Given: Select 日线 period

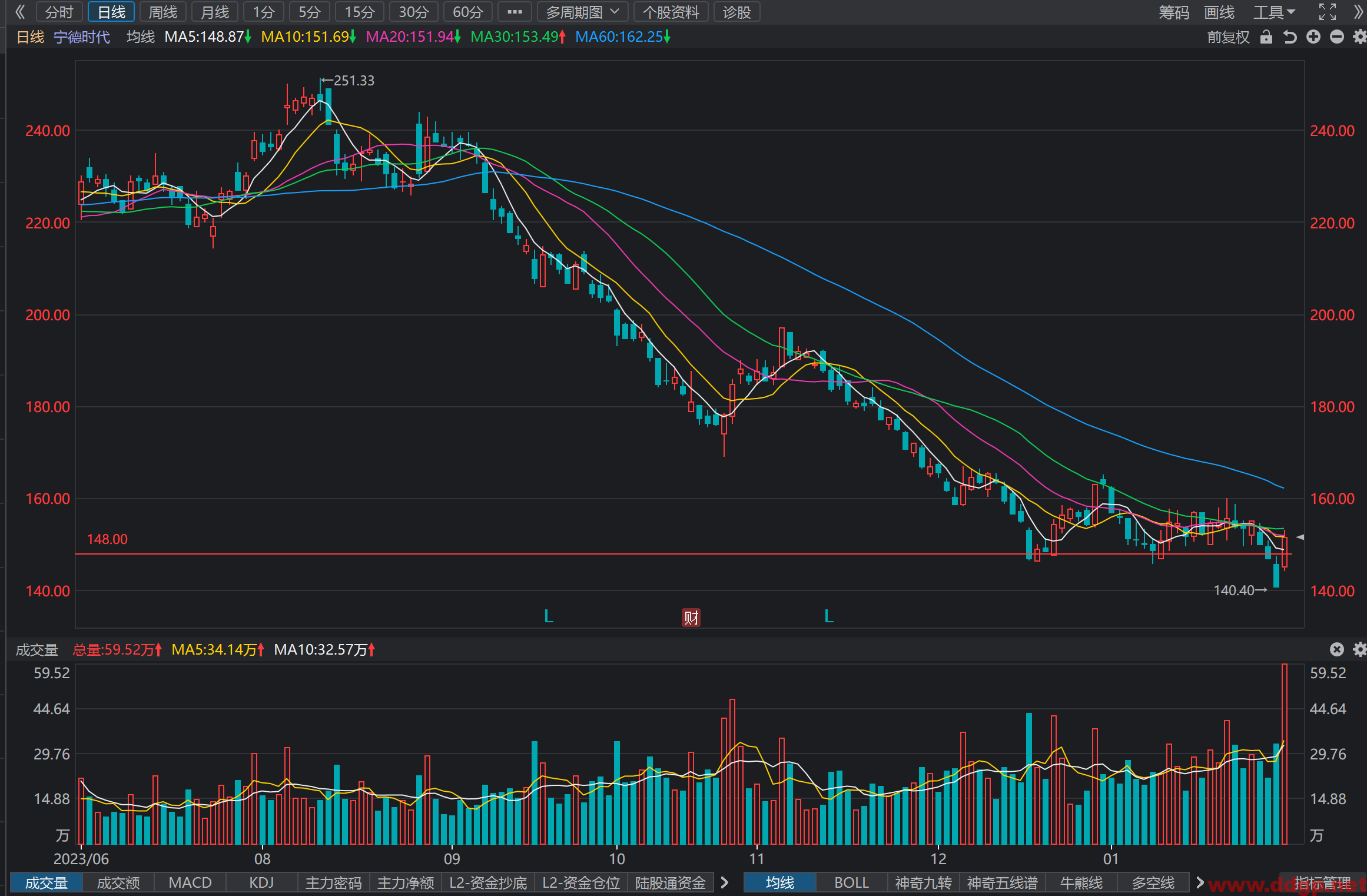Looking at the screenshot, I should click(111, 12).
